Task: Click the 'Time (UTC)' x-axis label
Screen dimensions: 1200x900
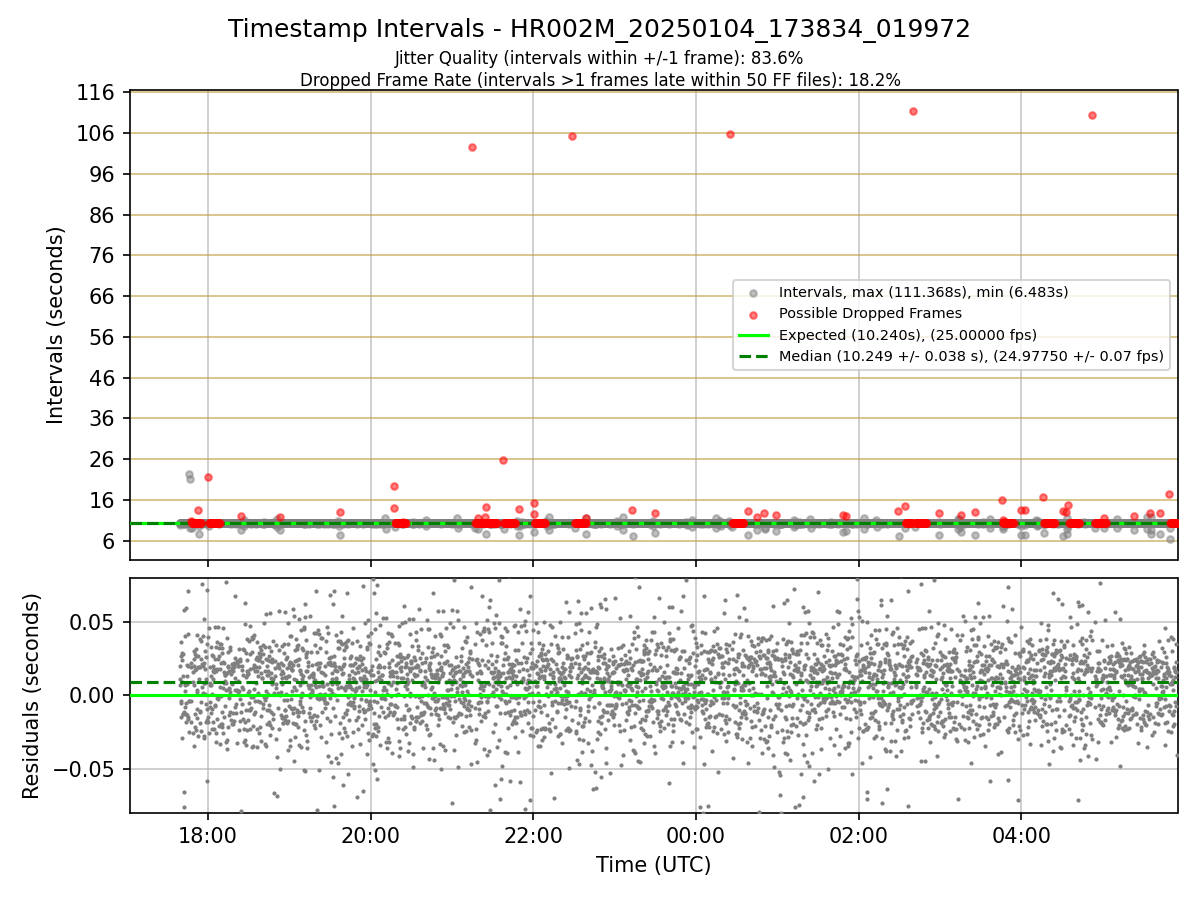Action: coord(654,865)
